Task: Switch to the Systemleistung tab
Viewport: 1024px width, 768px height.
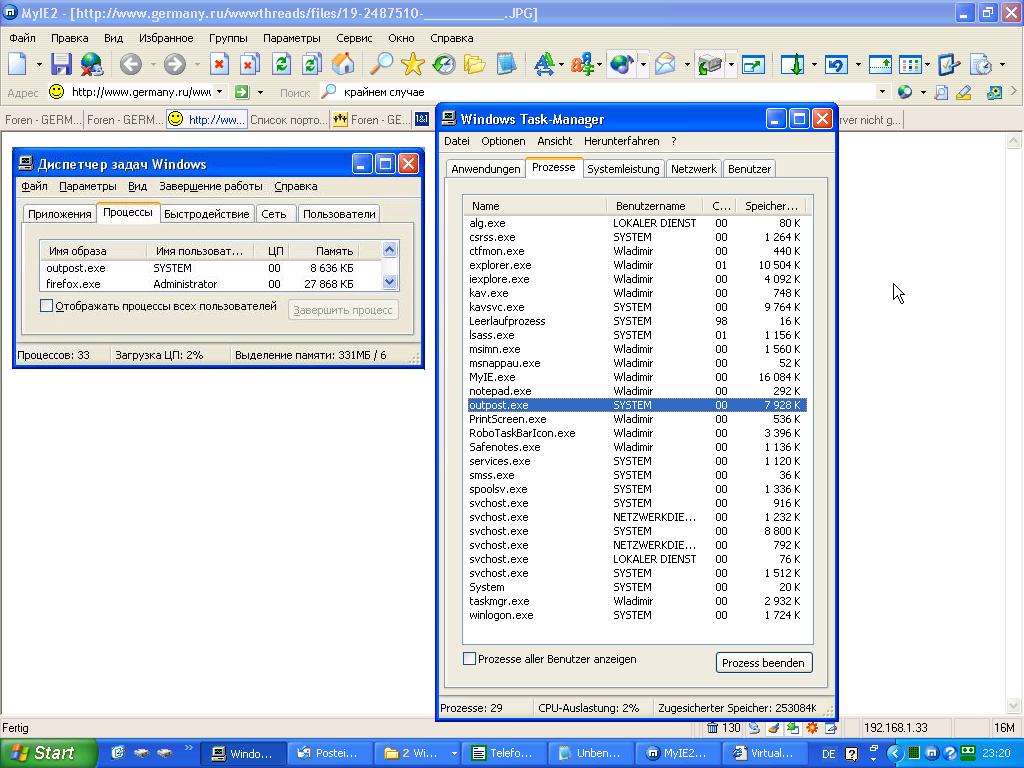Action: tap(623, 168)
